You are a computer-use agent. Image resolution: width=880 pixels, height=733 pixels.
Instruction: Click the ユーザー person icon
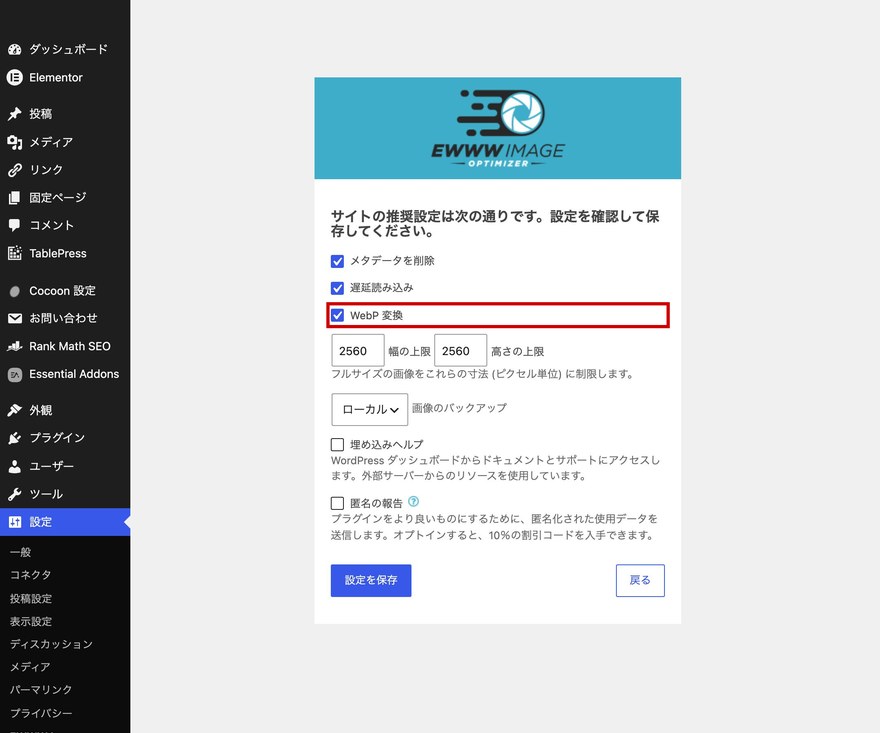[x=15, y=466]
